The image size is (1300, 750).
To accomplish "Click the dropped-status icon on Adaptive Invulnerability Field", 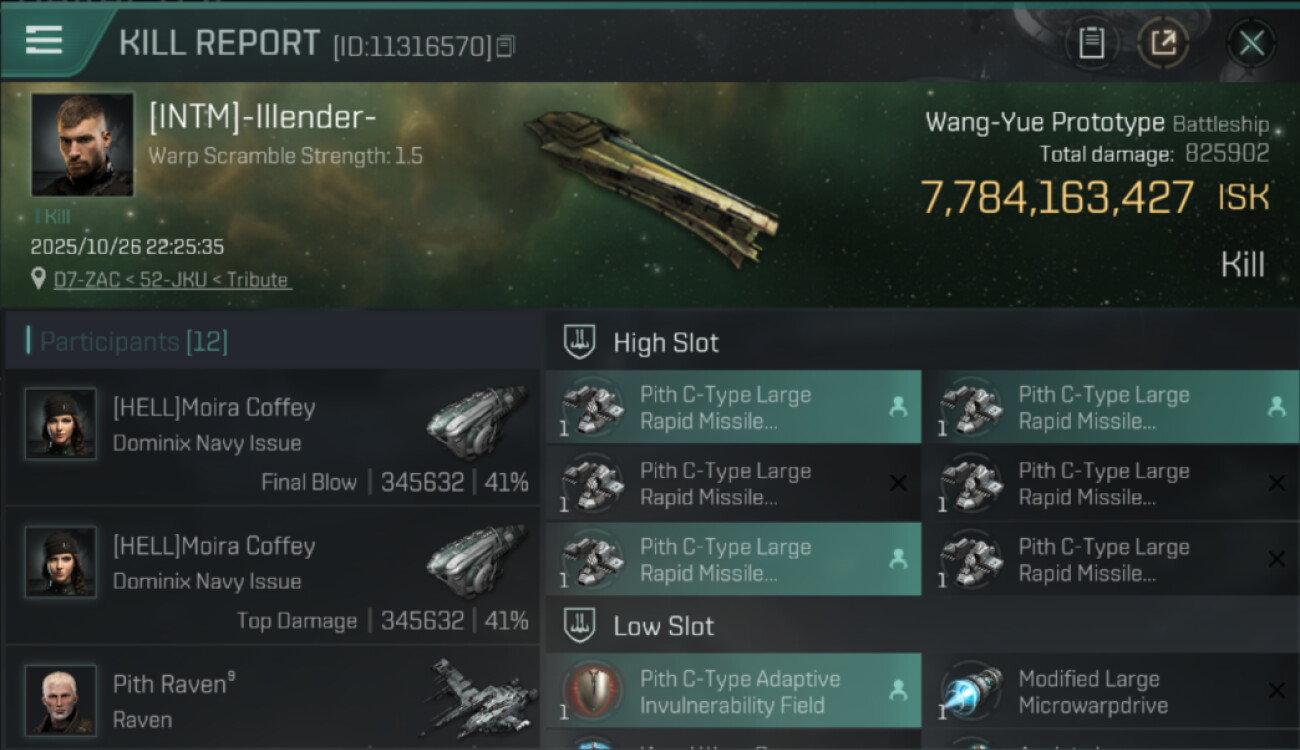I will click(898, 689).
